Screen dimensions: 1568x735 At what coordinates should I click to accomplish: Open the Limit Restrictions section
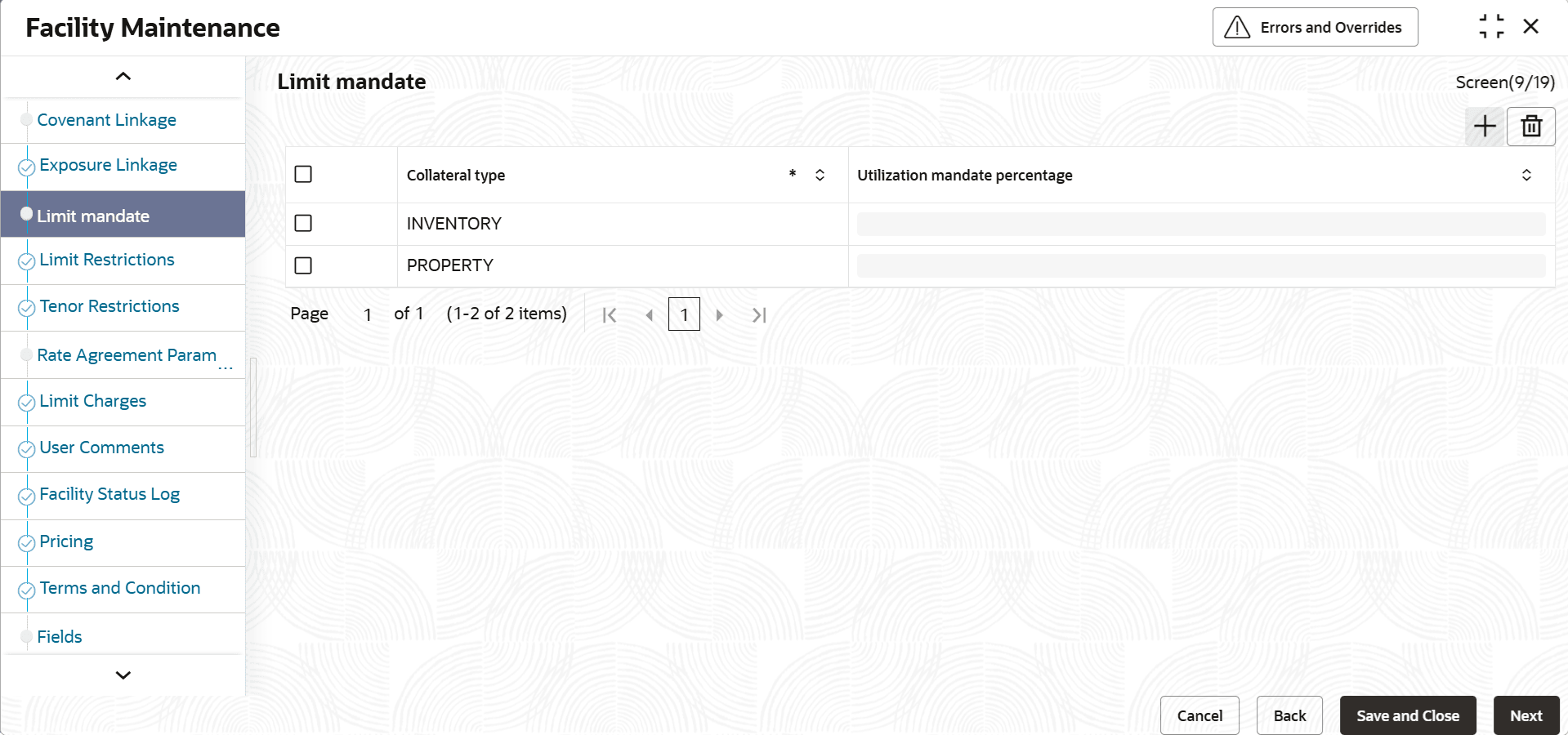(106, 259)
